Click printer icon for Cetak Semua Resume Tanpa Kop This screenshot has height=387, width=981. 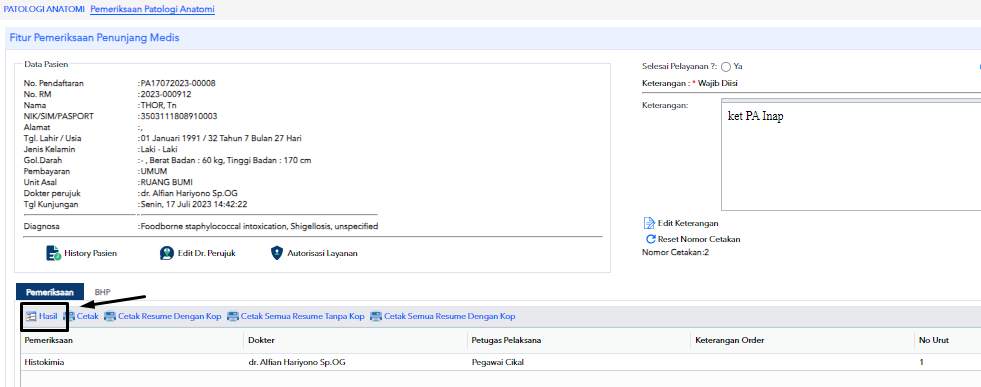[x=233, y=316]
